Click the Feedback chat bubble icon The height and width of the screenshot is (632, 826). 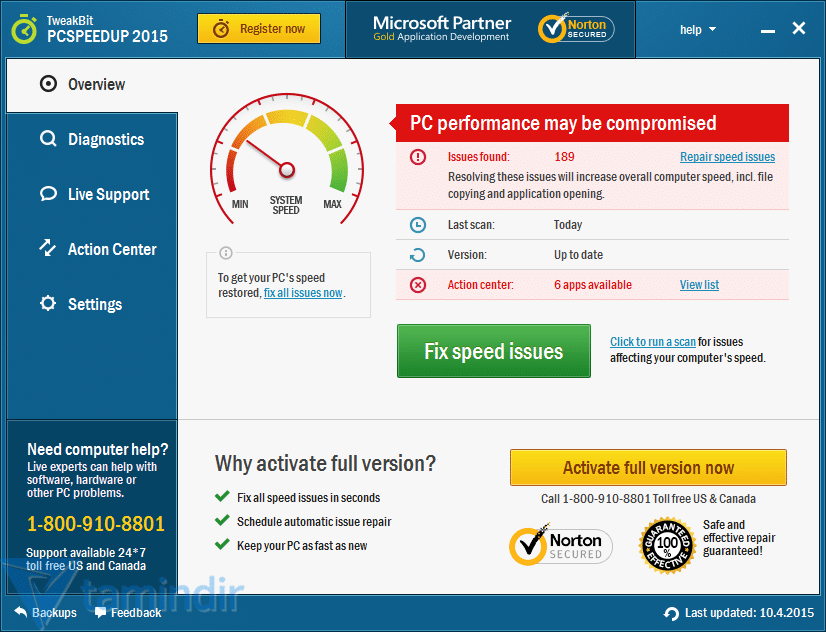100,613
